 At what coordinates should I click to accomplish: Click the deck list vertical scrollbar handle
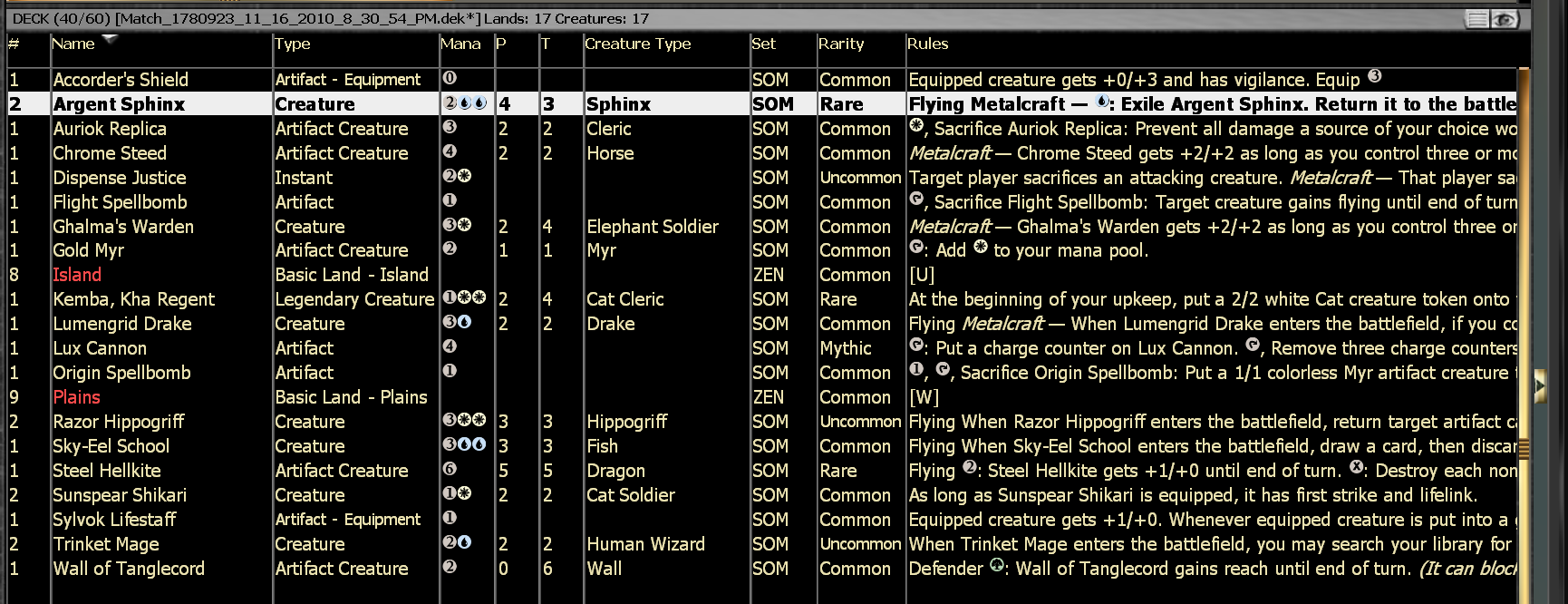tap(1524, 448)
